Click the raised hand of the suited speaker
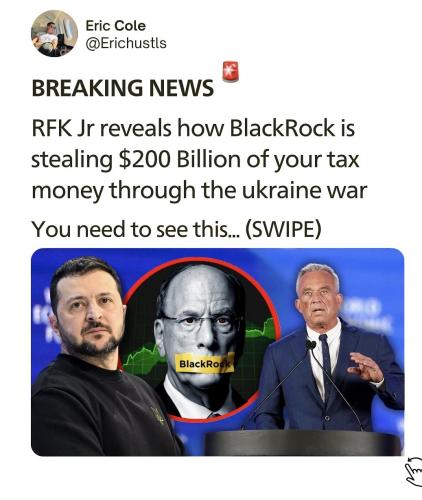 364,367
